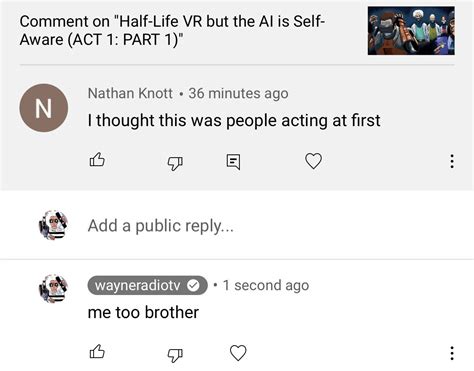
Task: Open Nathan Knott's channel name link
Action: (x=130, y=93)
